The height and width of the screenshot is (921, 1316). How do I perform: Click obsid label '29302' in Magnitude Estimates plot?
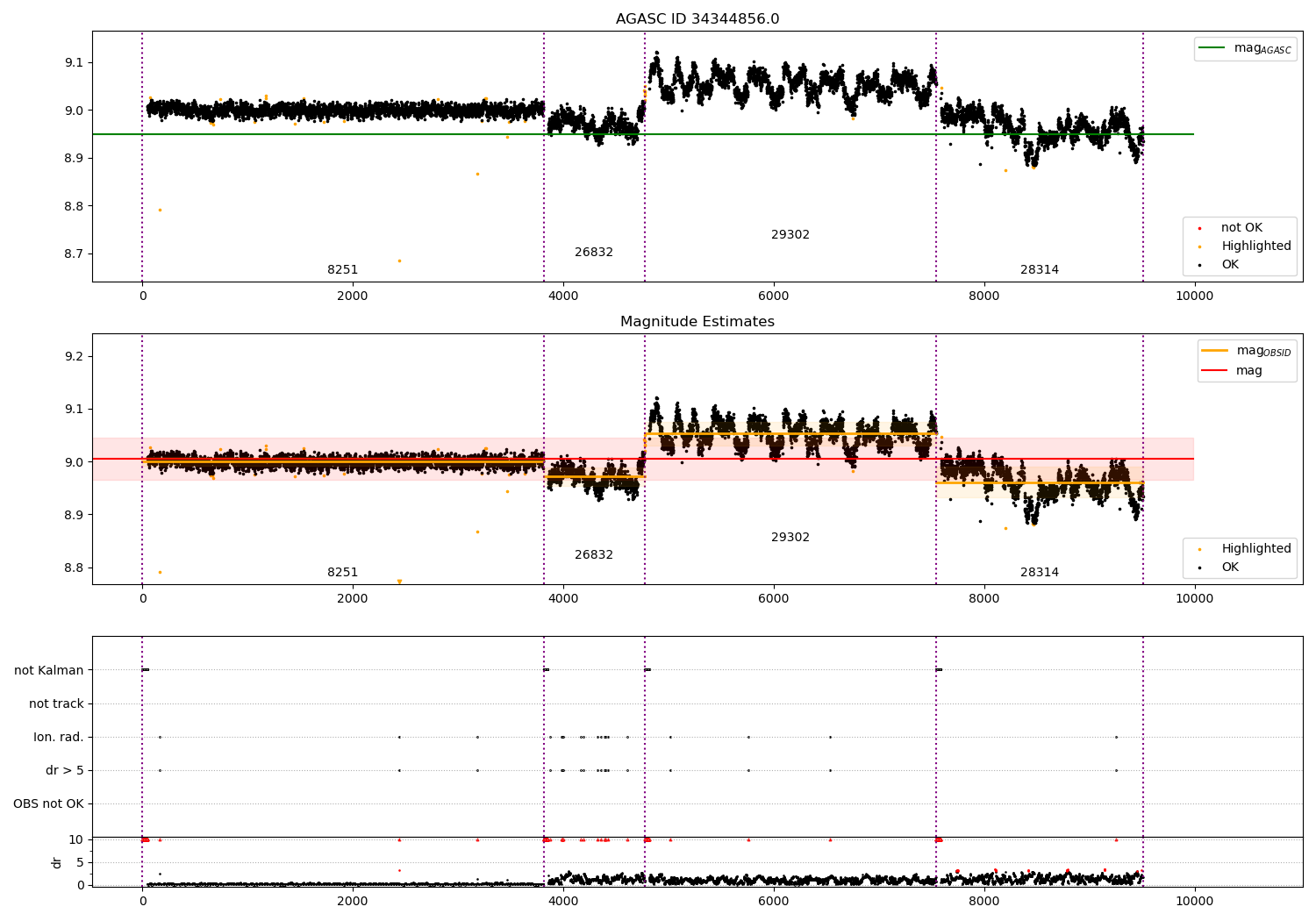pos(790,538)
